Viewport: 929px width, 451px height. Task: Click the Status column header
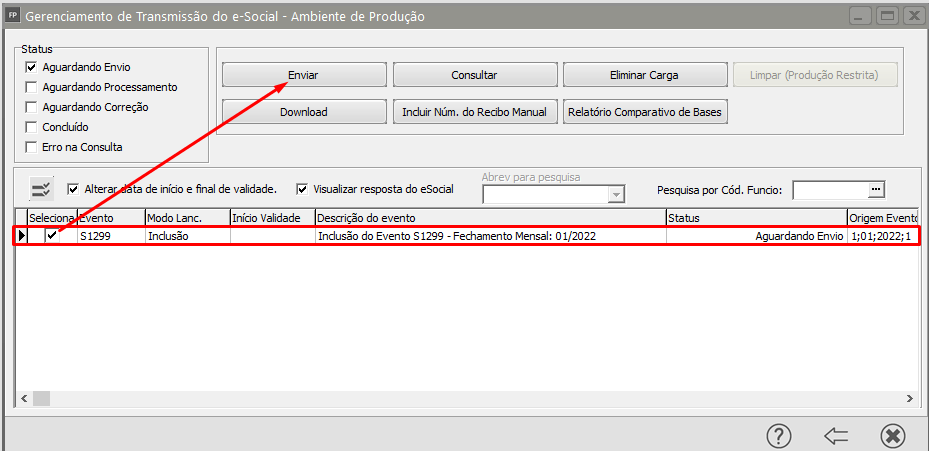click(x=755, y=218)
